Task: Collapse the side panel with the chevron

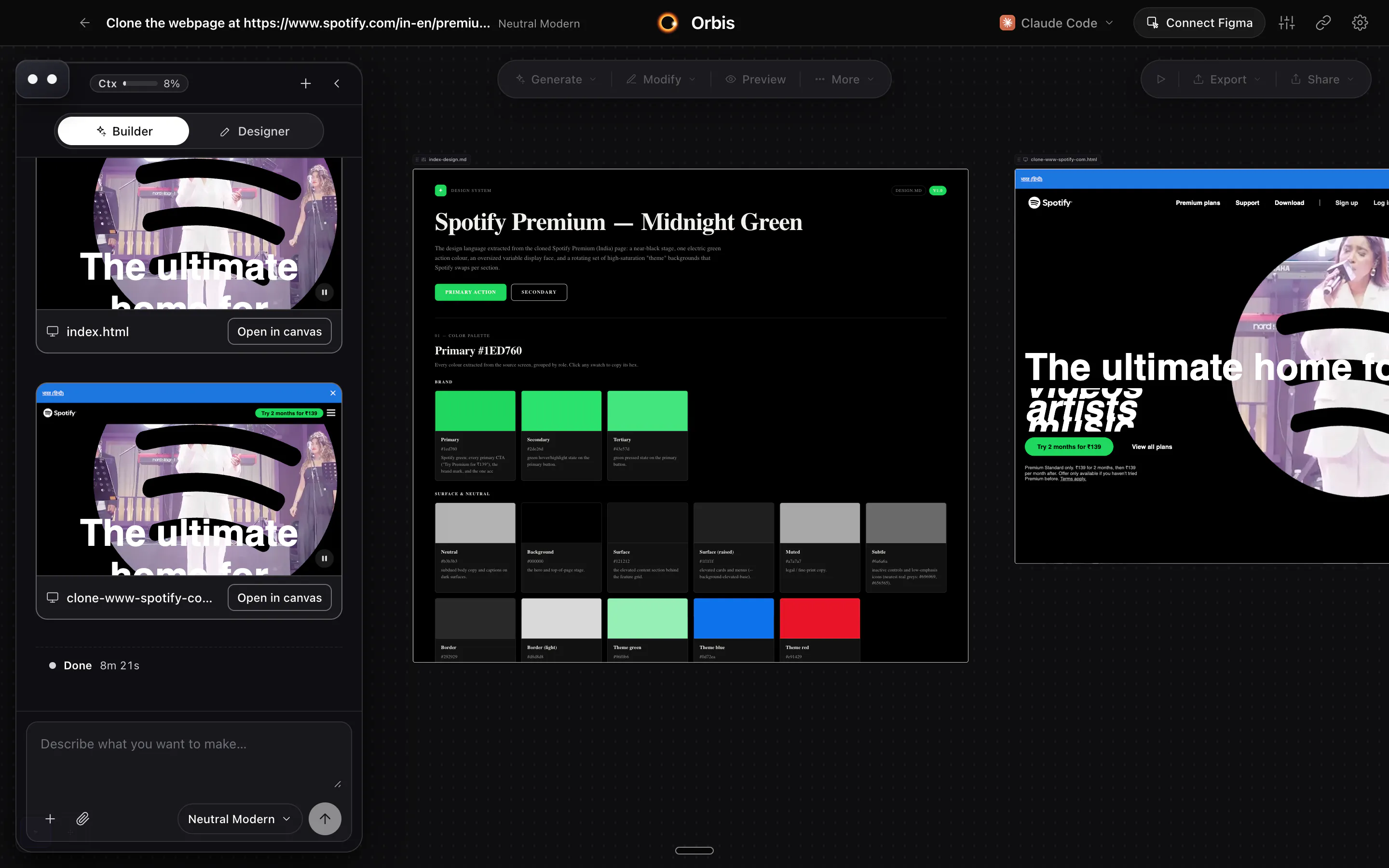Action: [337, 84]
